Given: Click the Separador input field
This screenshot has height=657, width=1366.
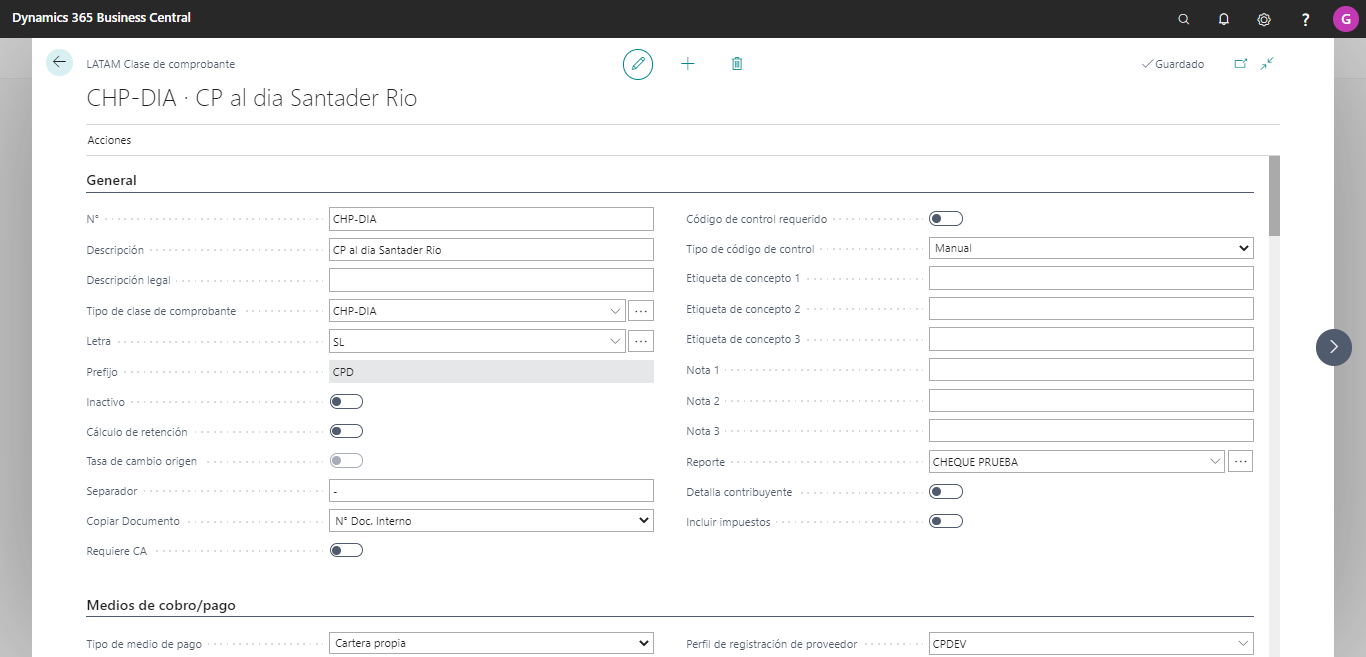Looking at the screenshot, I should coord(491,491).
